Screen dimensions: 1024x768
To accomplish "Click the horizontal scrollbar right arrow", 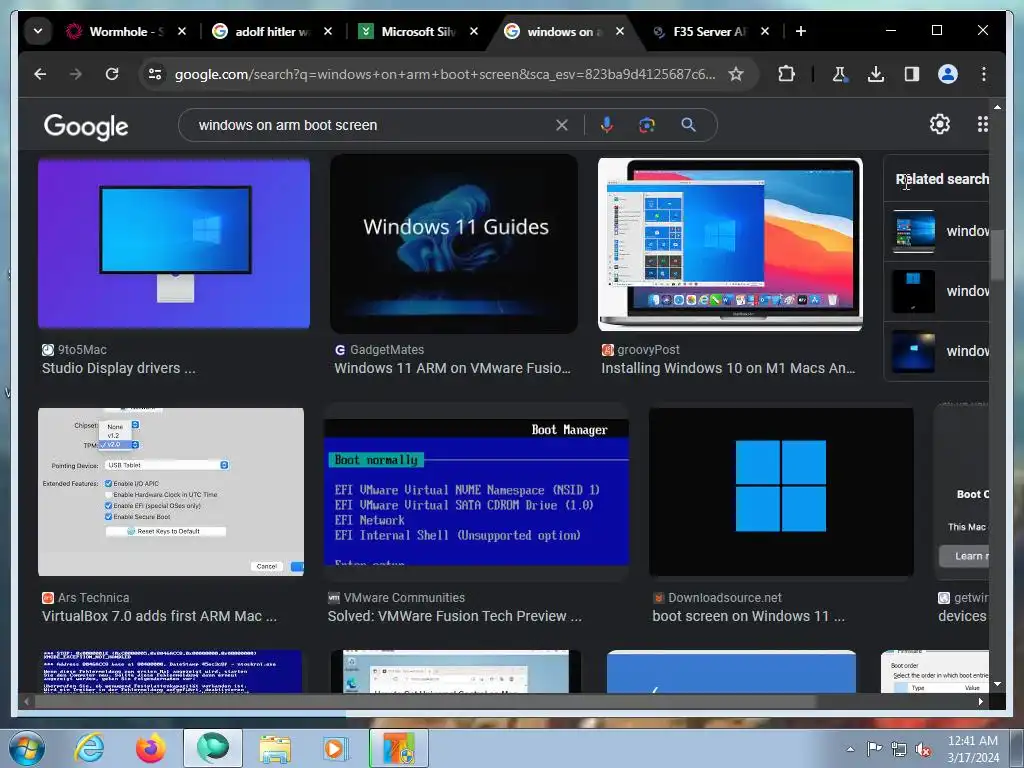I will [x=981, y=701].
